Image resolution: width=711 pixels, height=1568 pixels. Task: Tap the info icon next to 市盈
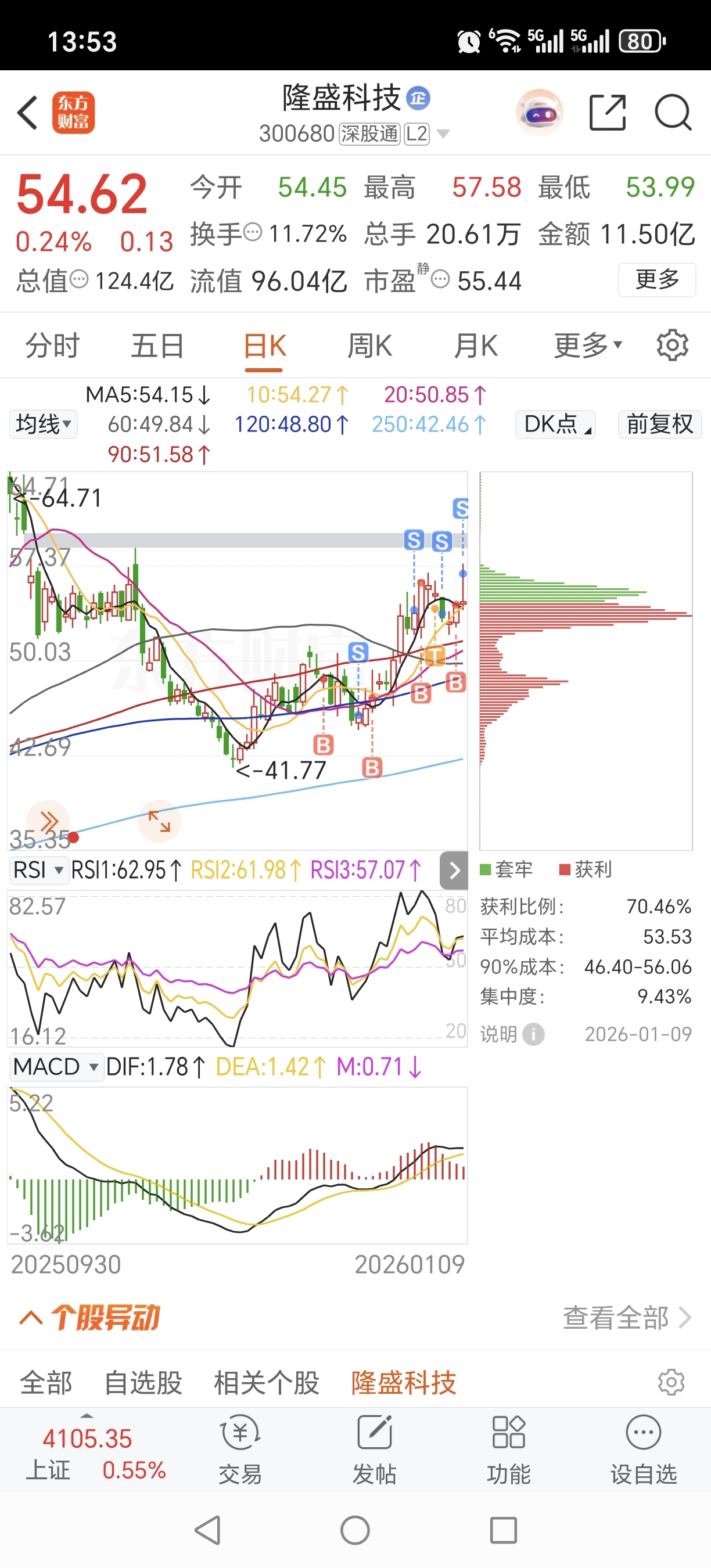[440, 279]
